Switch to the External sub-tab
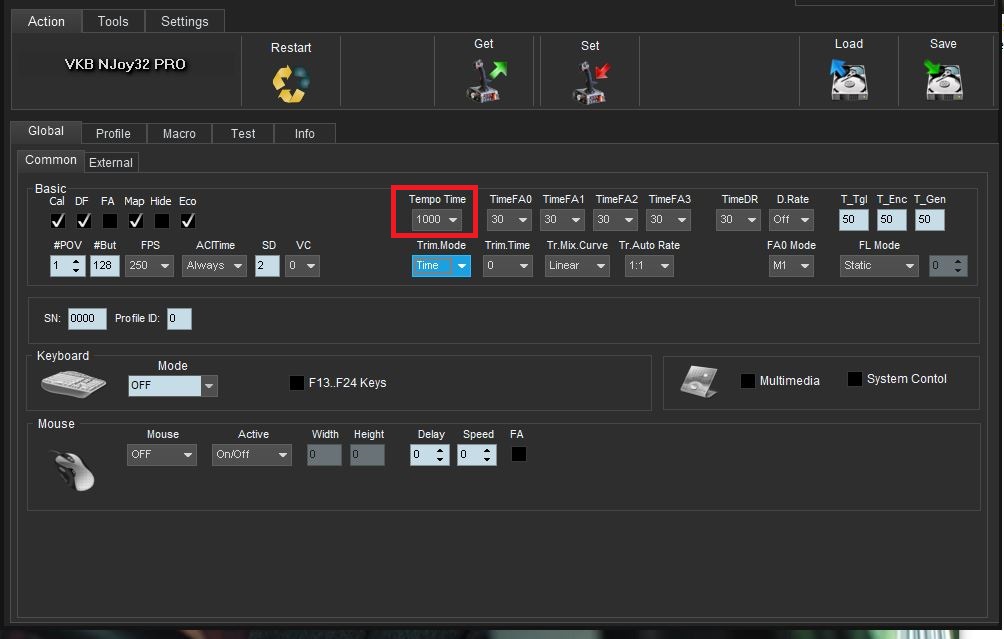Screen dimensions: 1004x639 click(111, 163)
